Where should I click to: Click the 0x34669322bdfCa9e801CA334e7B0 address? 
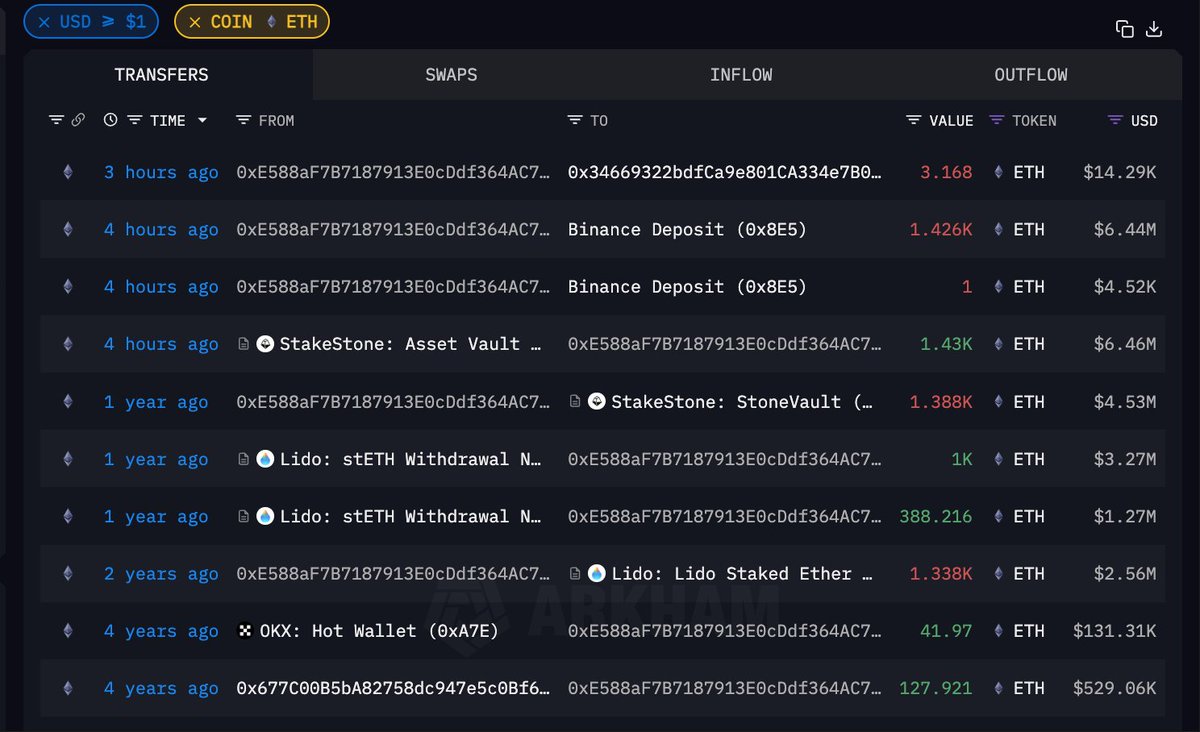[725, 172]
